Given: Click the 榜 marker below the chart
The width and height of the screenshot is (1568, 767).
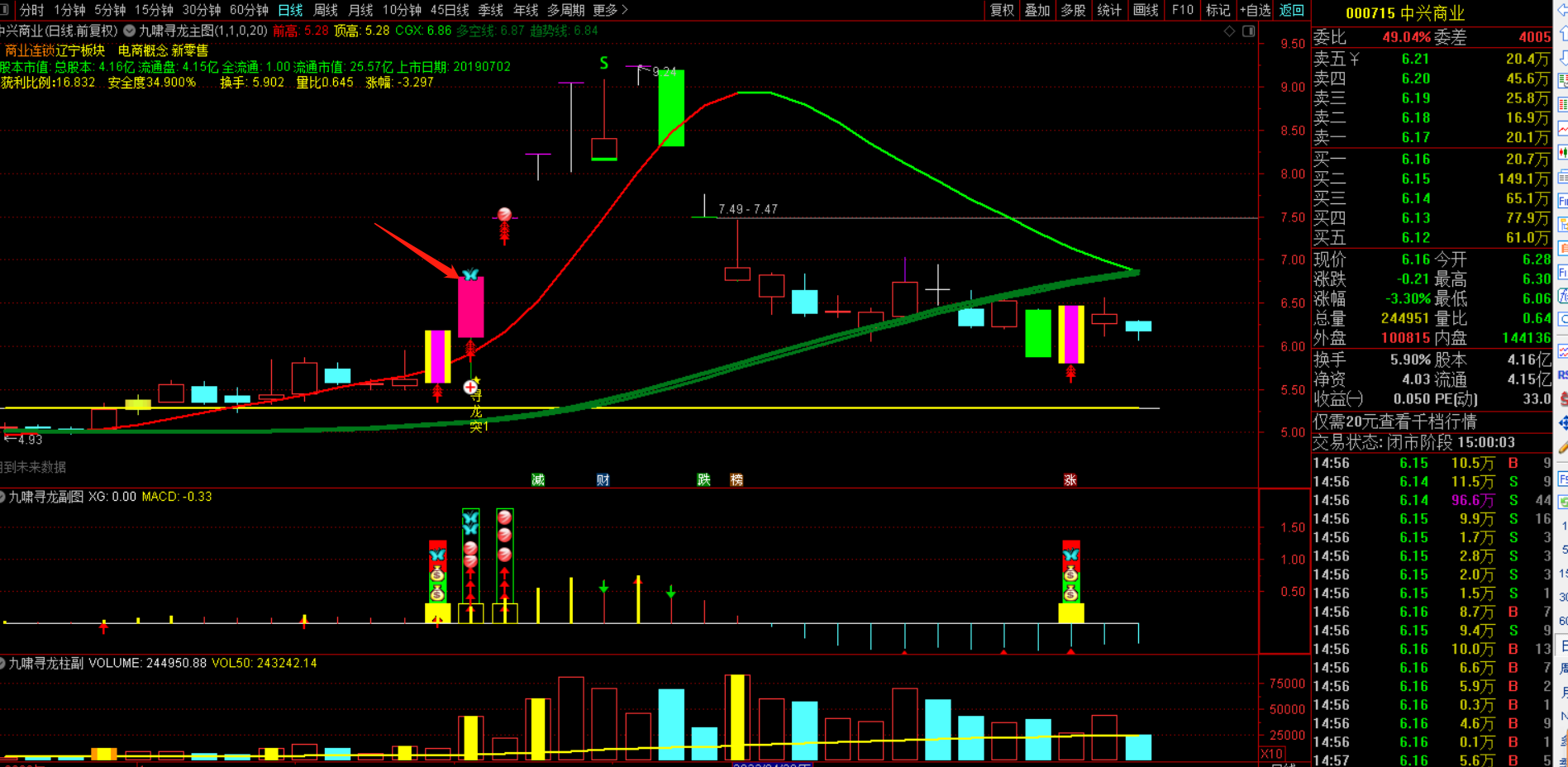Looking at the screenshot, I should pos(736,480).
